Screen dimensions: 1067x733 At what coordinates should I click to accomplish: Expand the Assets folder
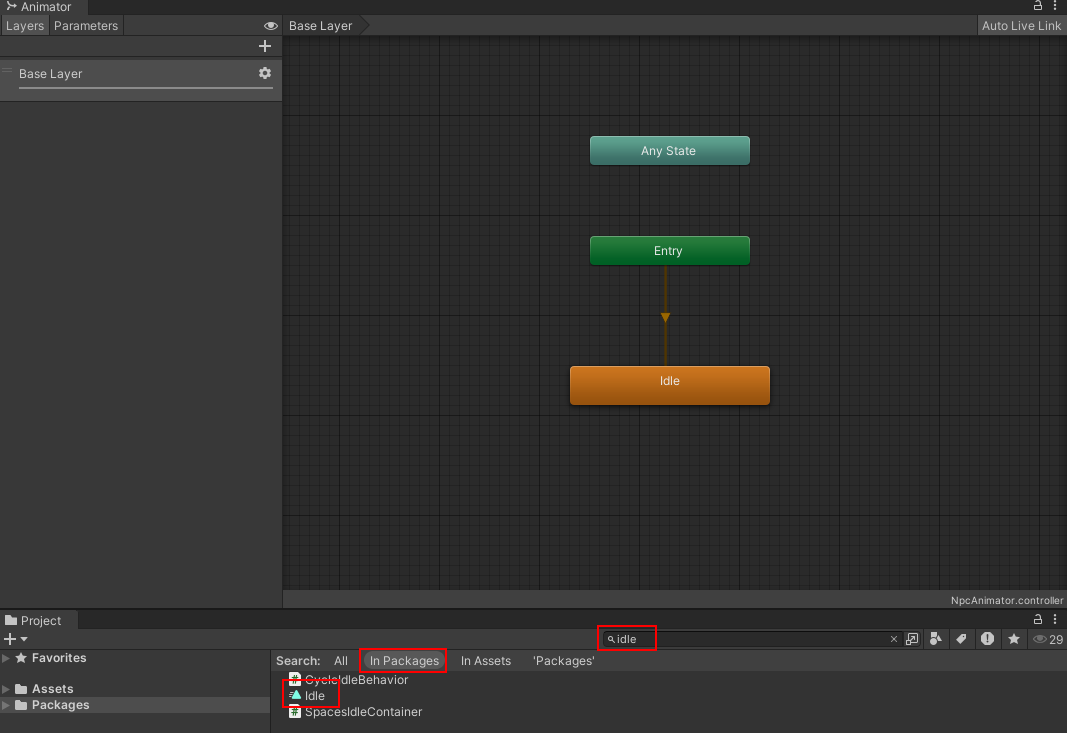pos(7,688)
